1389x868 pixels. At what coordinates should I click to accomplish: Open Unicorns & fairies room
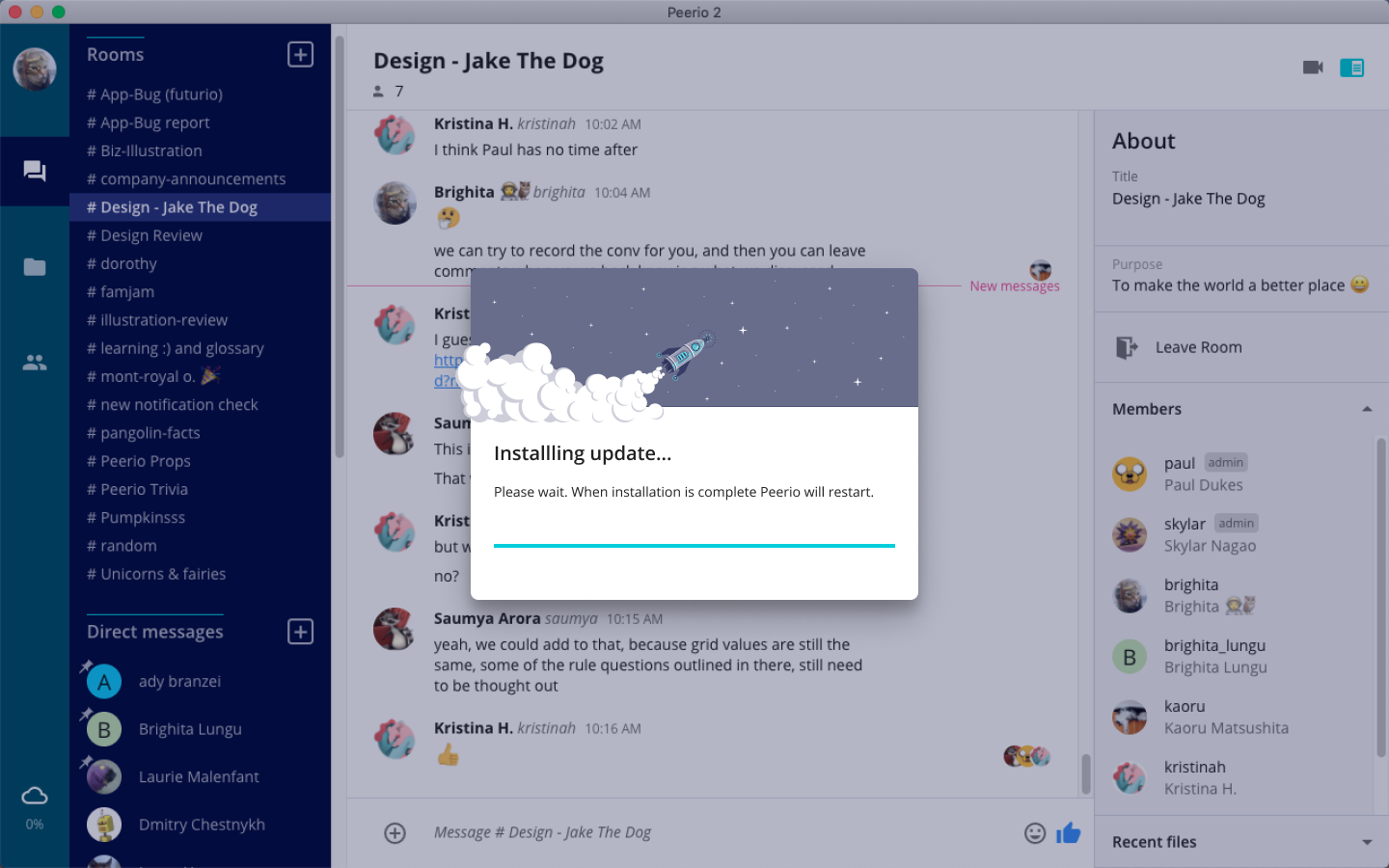(x=201, y=574)
